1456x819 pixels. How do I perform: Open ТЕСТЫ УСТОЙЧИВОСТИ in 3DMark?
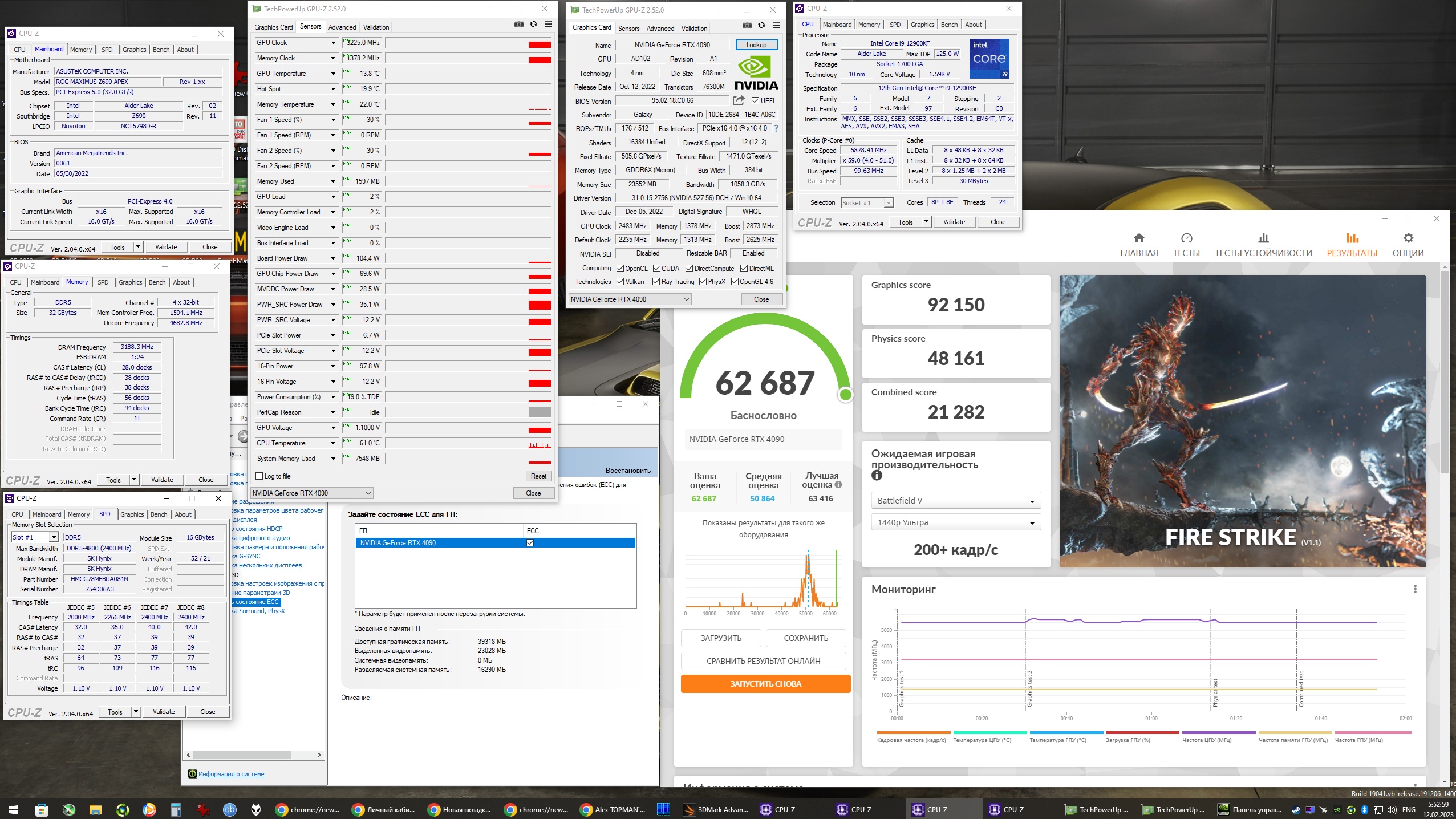[x=1263, y=245]
